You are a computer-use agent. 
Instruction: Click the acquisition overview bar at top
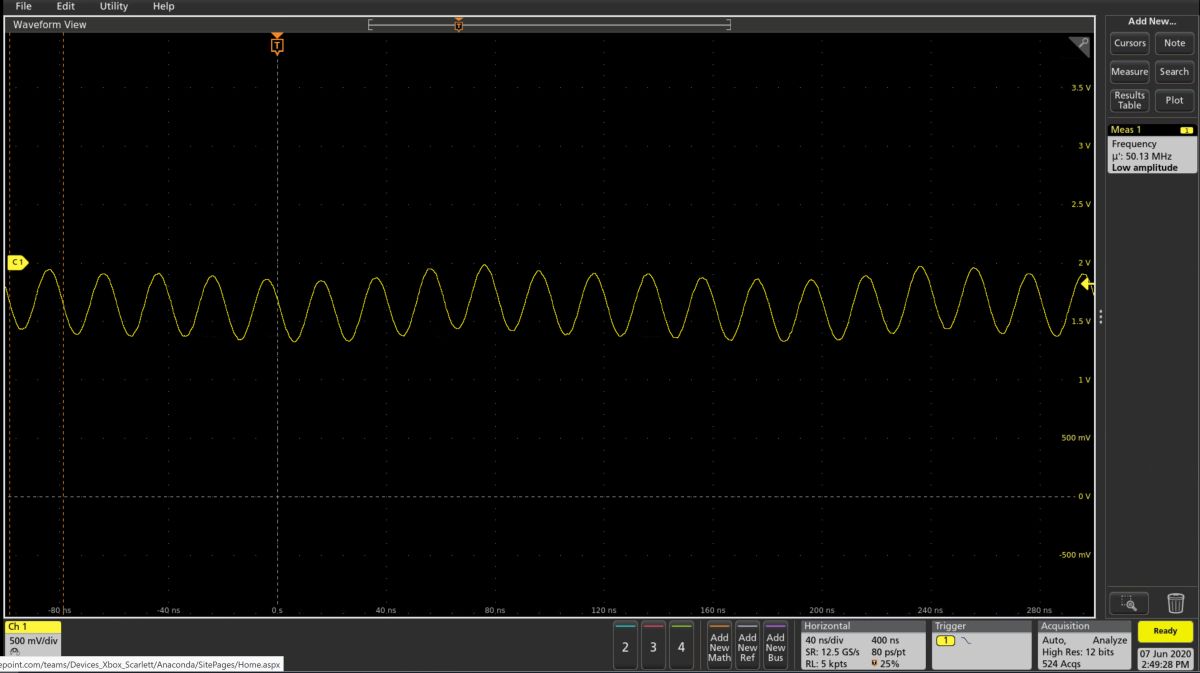tap(549, 24)
